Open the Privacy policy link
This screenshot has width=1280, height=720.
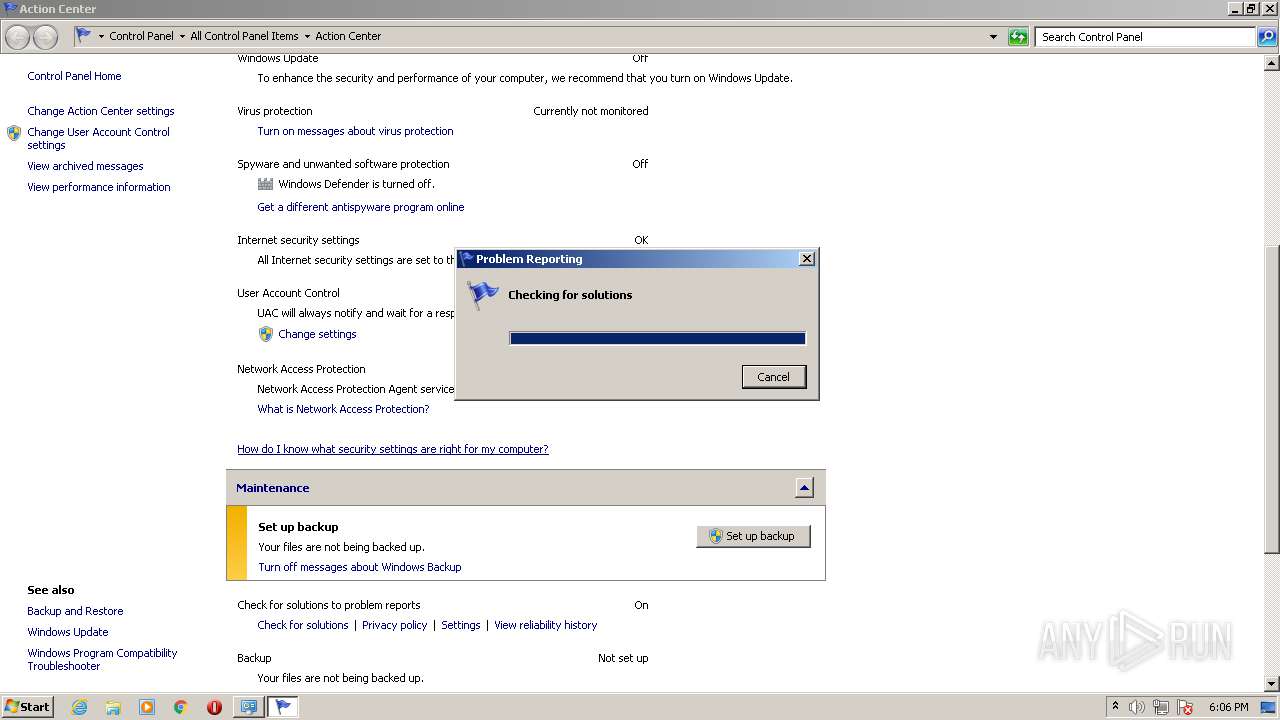pos(394,625)
